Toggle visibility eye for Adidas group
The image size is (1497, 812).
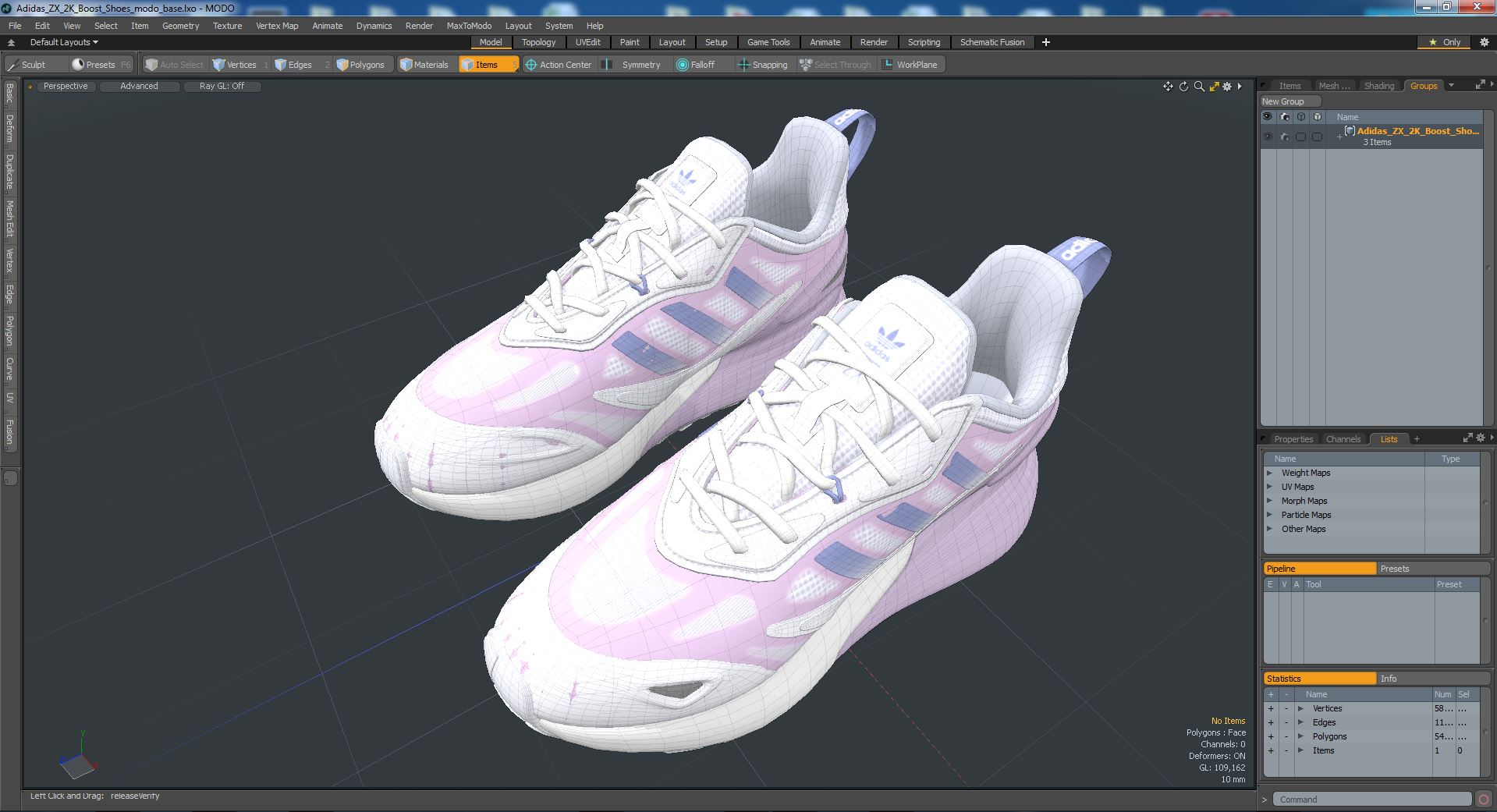click(1268, 137)
